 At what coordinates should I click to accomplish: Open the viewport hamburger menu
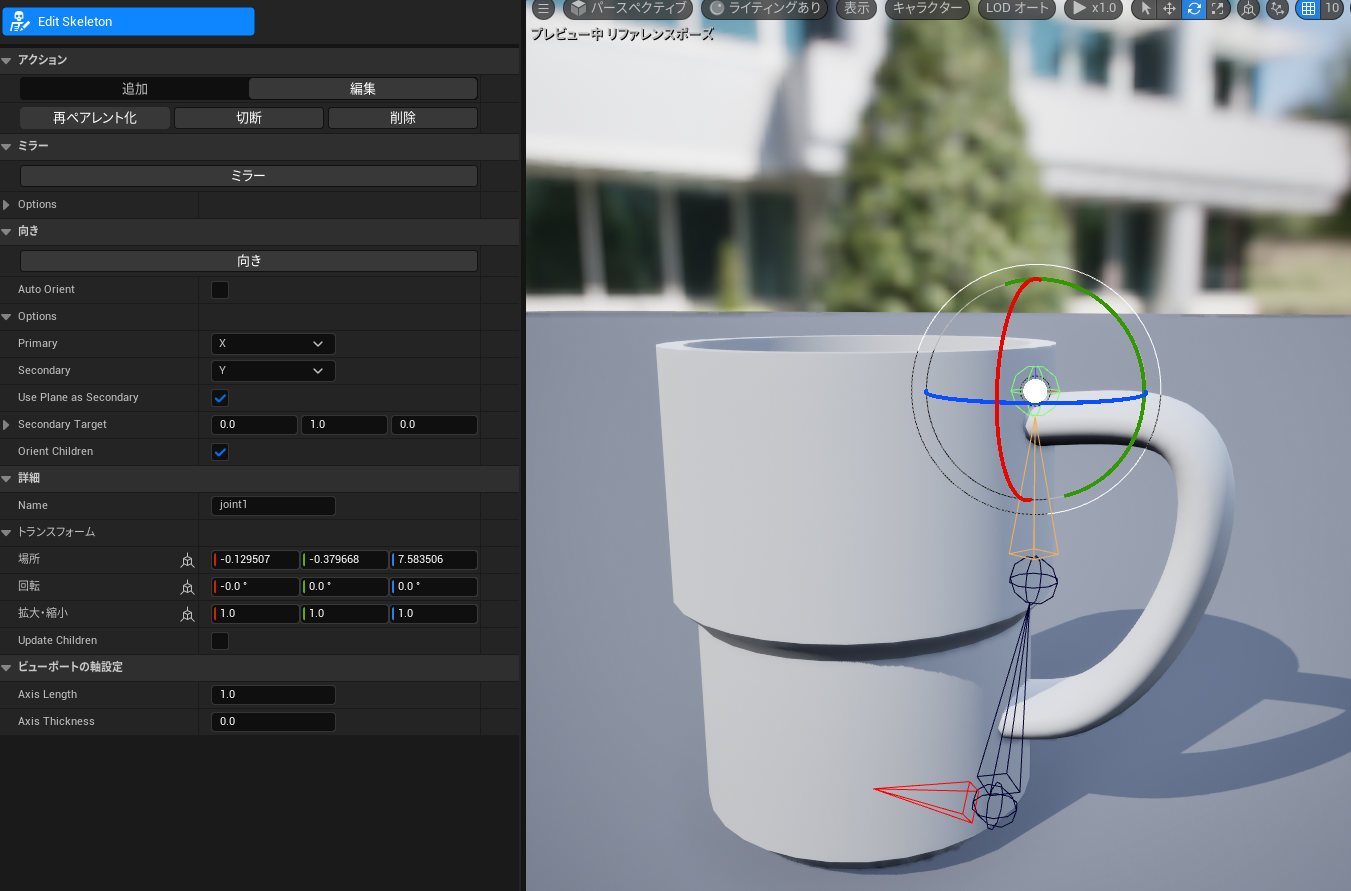point(543,9)
